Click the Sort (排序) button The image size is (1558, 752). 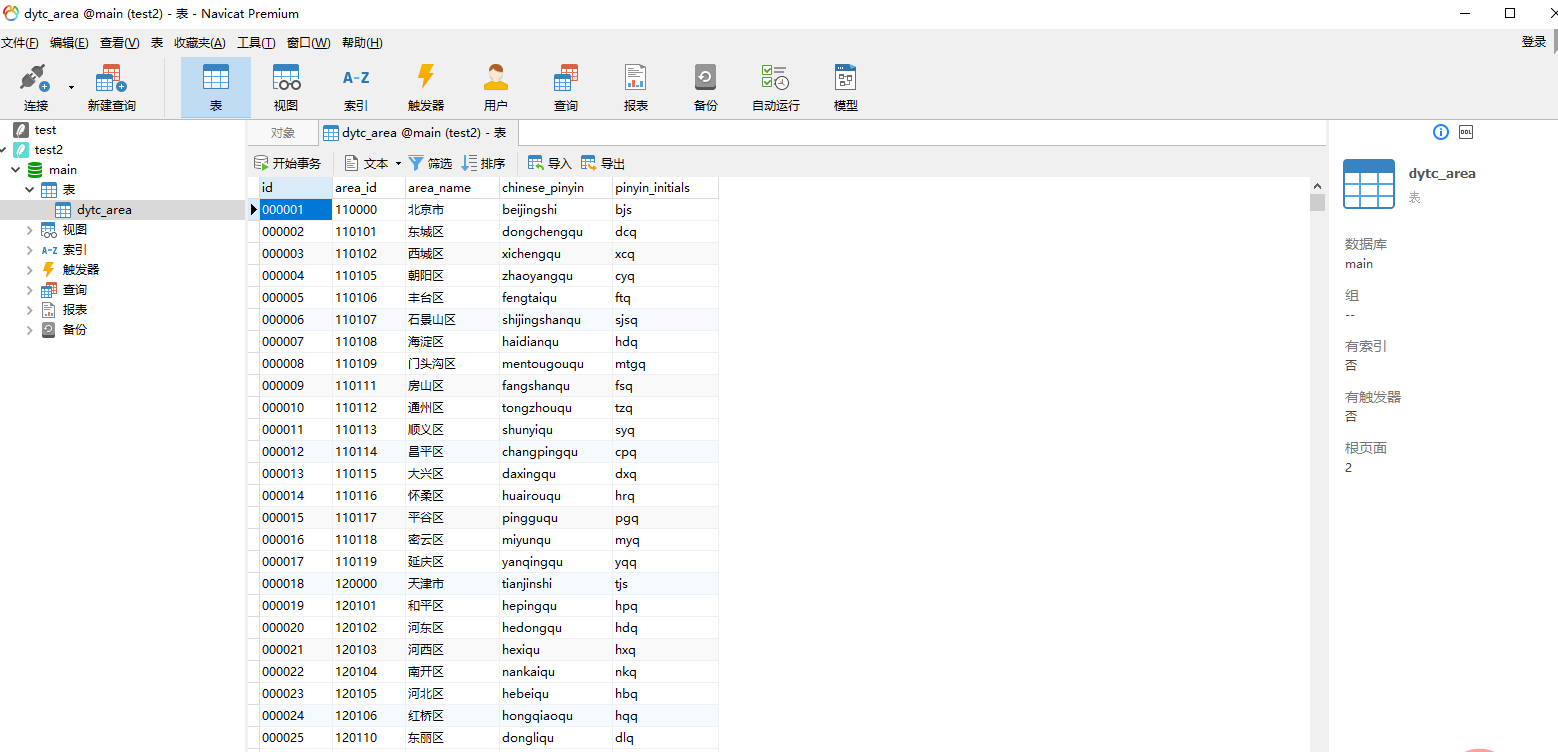(x=484, y=163)
